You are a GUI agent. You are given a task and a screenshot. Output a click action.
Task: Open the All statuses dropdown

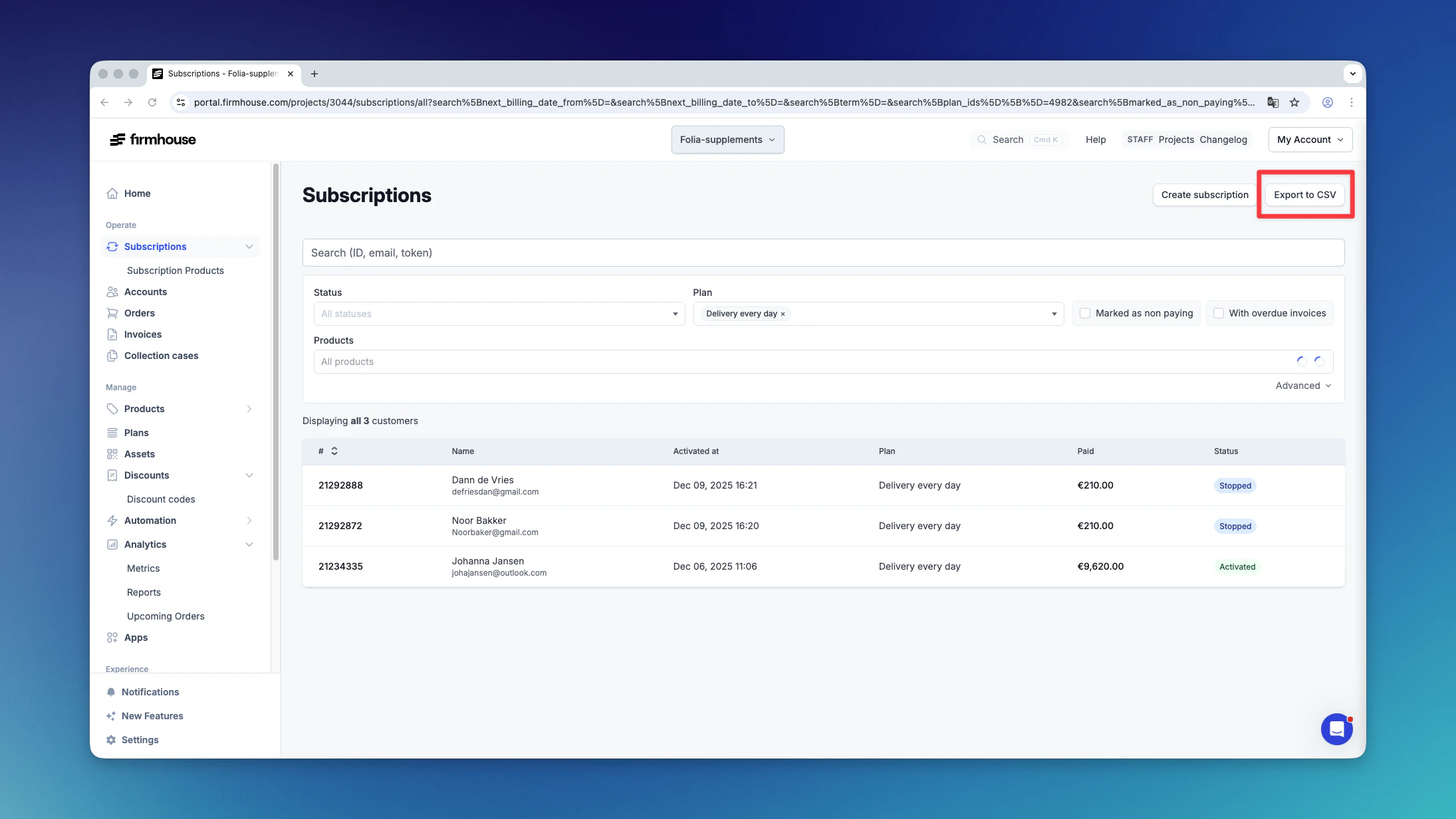[x=499, y=314]
